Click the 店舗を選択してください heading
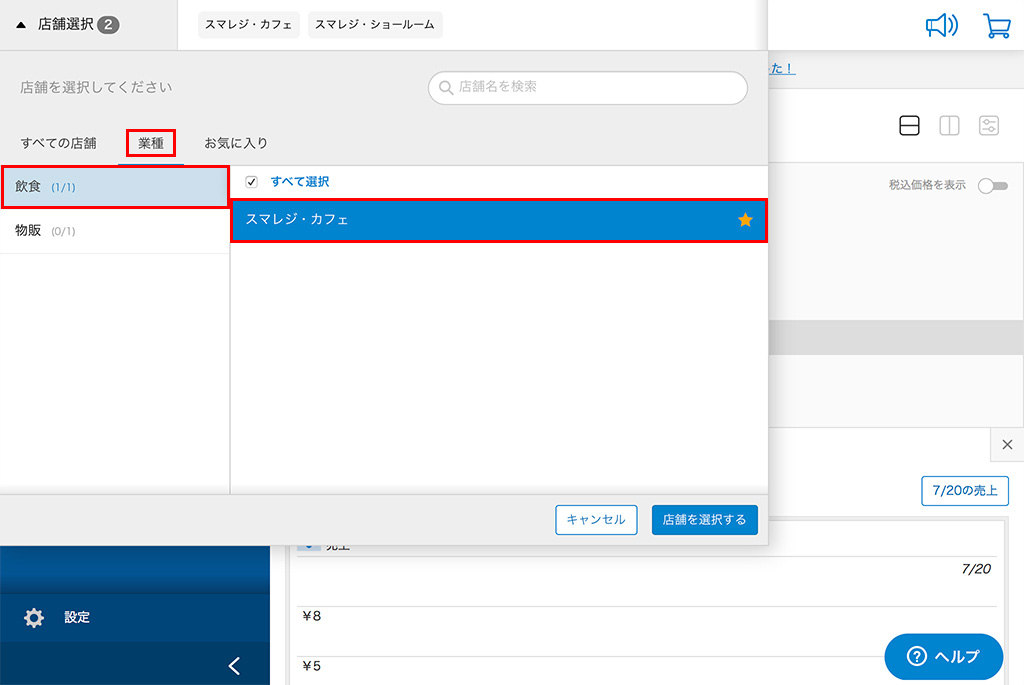1024x685 pixels. tap(96, 88)
